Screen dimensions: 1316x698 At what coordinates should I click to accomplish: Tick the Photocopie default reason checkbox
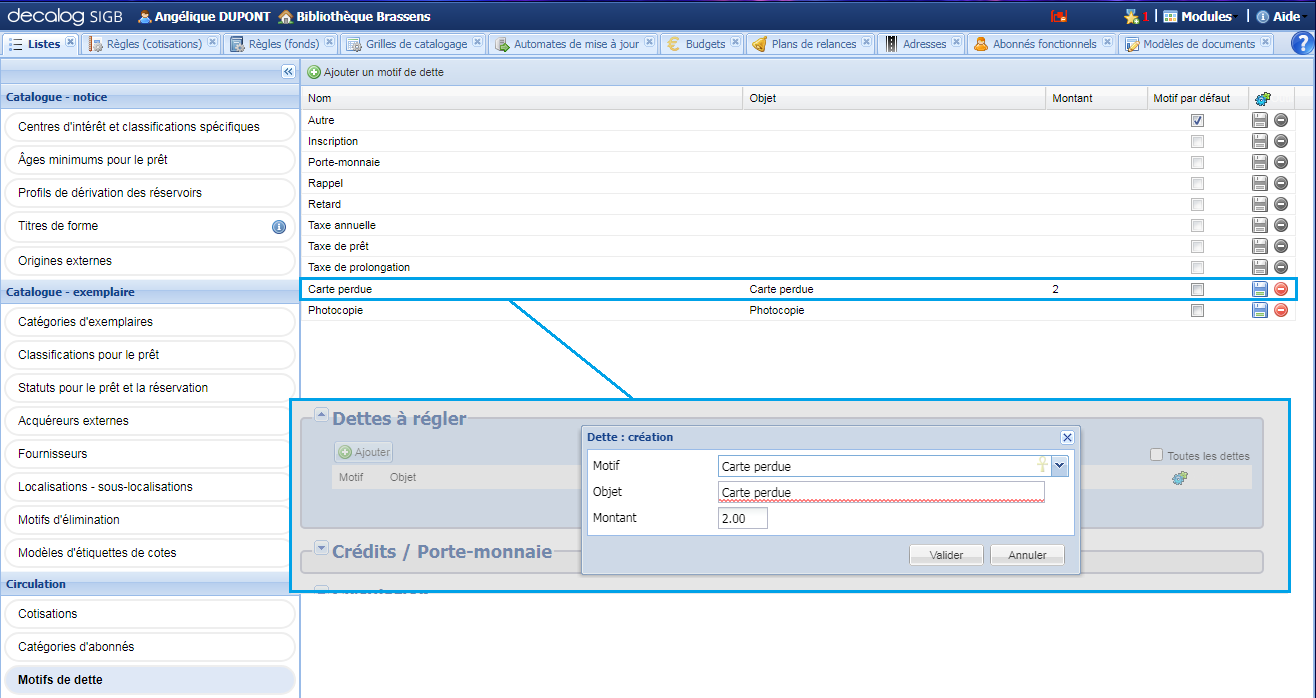click(1197, 310)
